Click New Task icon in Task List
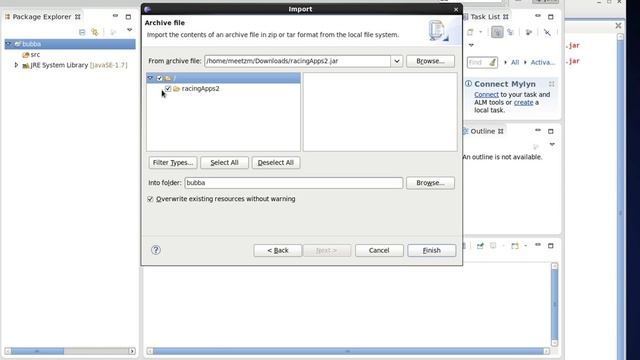 (470, 32)
